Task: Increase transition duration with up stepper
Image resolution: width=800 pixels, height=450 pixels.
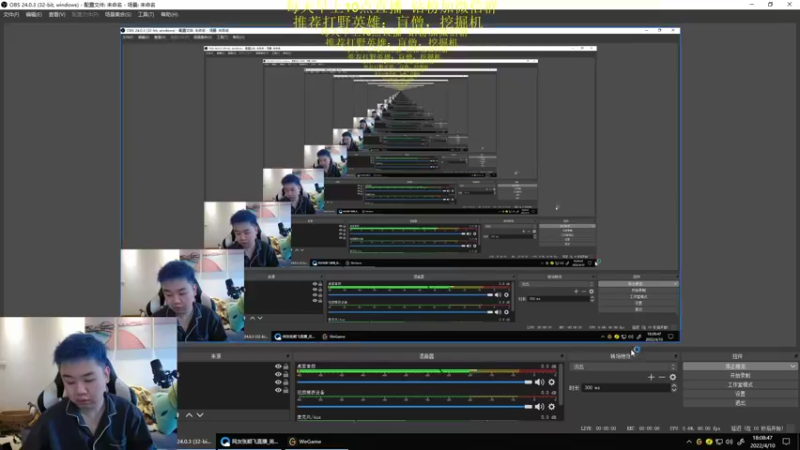Action: 674,386
